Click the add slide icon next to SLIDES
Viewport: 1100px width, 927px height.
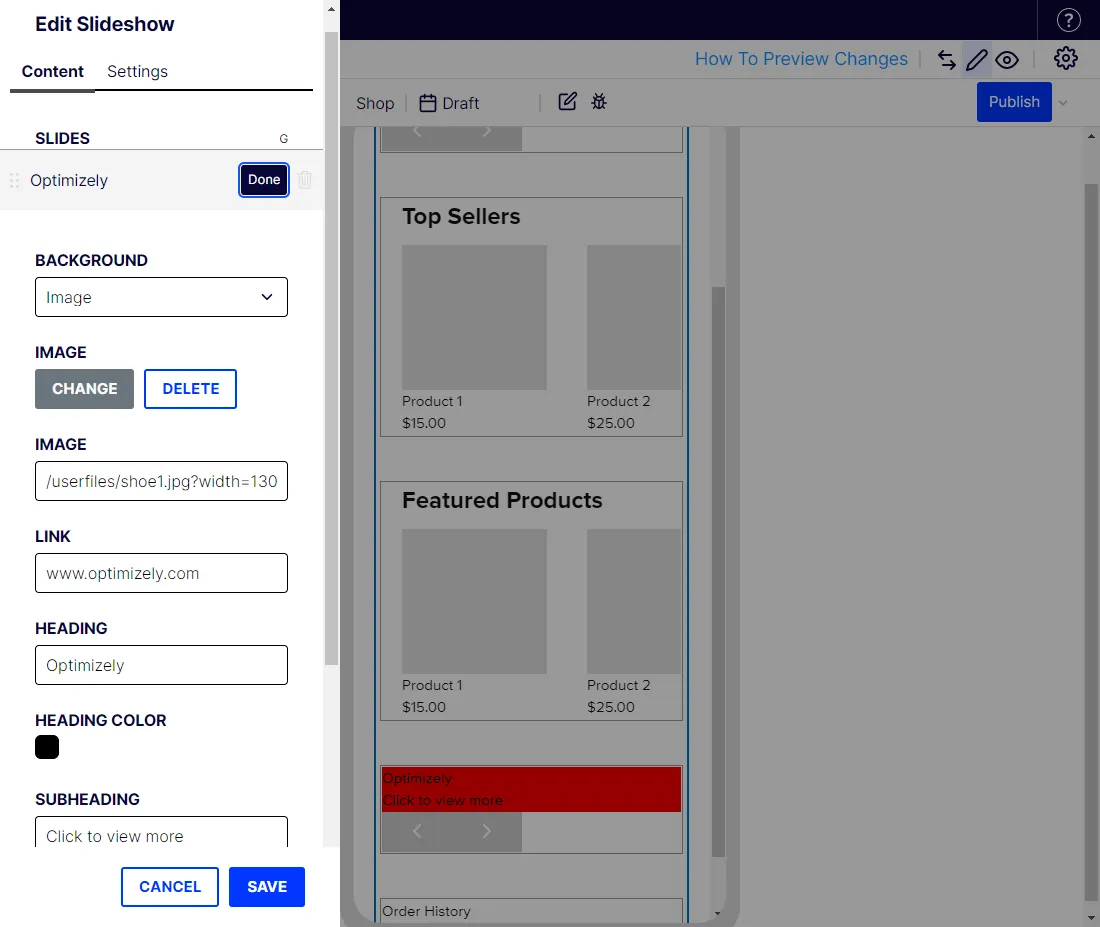pyautogui.click(x=283, y=139)
